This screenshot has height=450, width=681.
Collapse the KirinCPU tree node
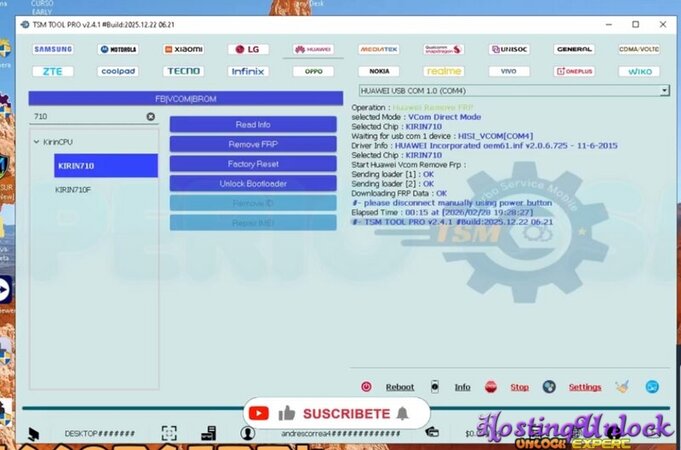coord(37,142)
